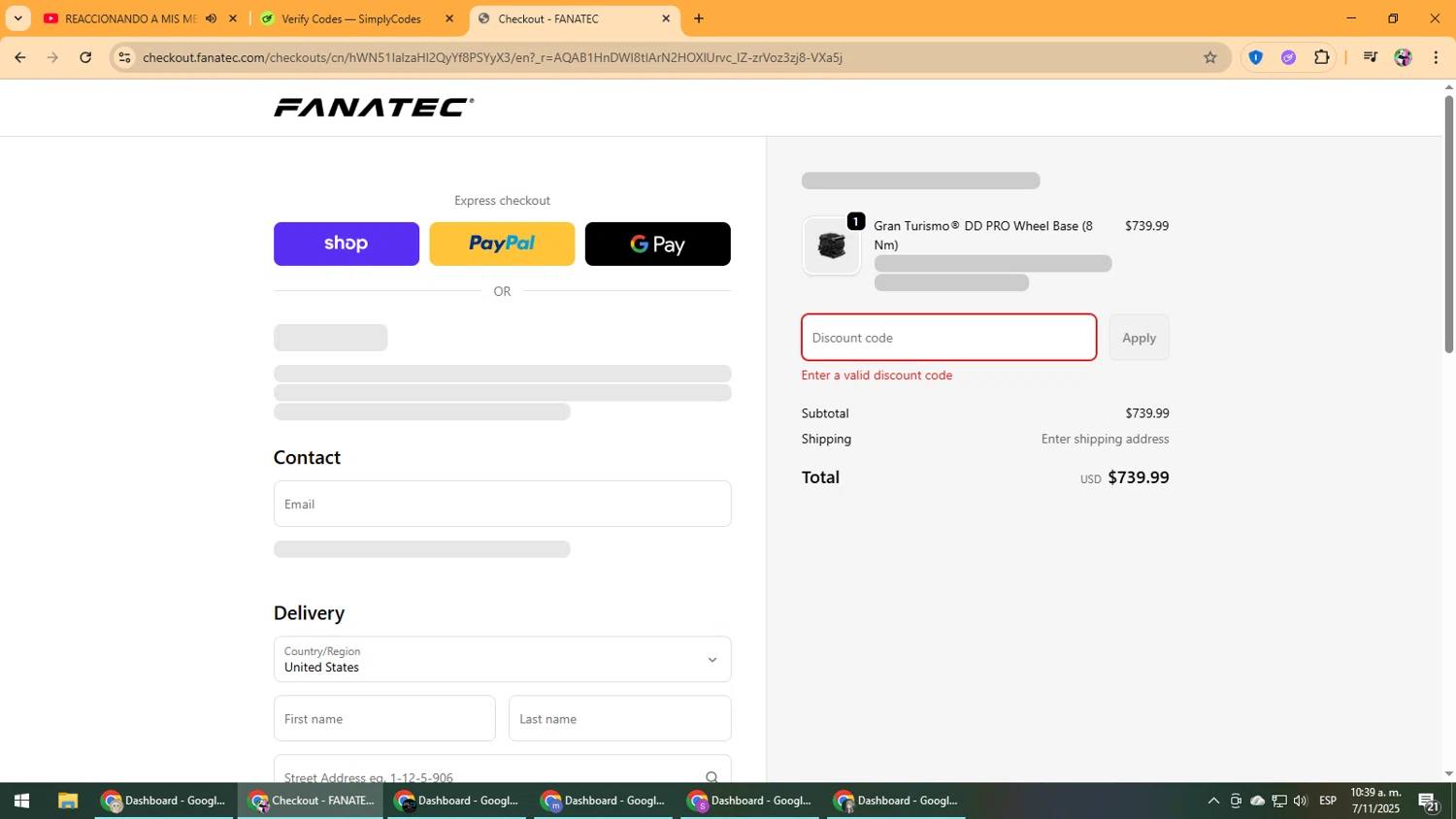Switch to Verify Codes — SimplyCodes tab

tap(350, 18)
